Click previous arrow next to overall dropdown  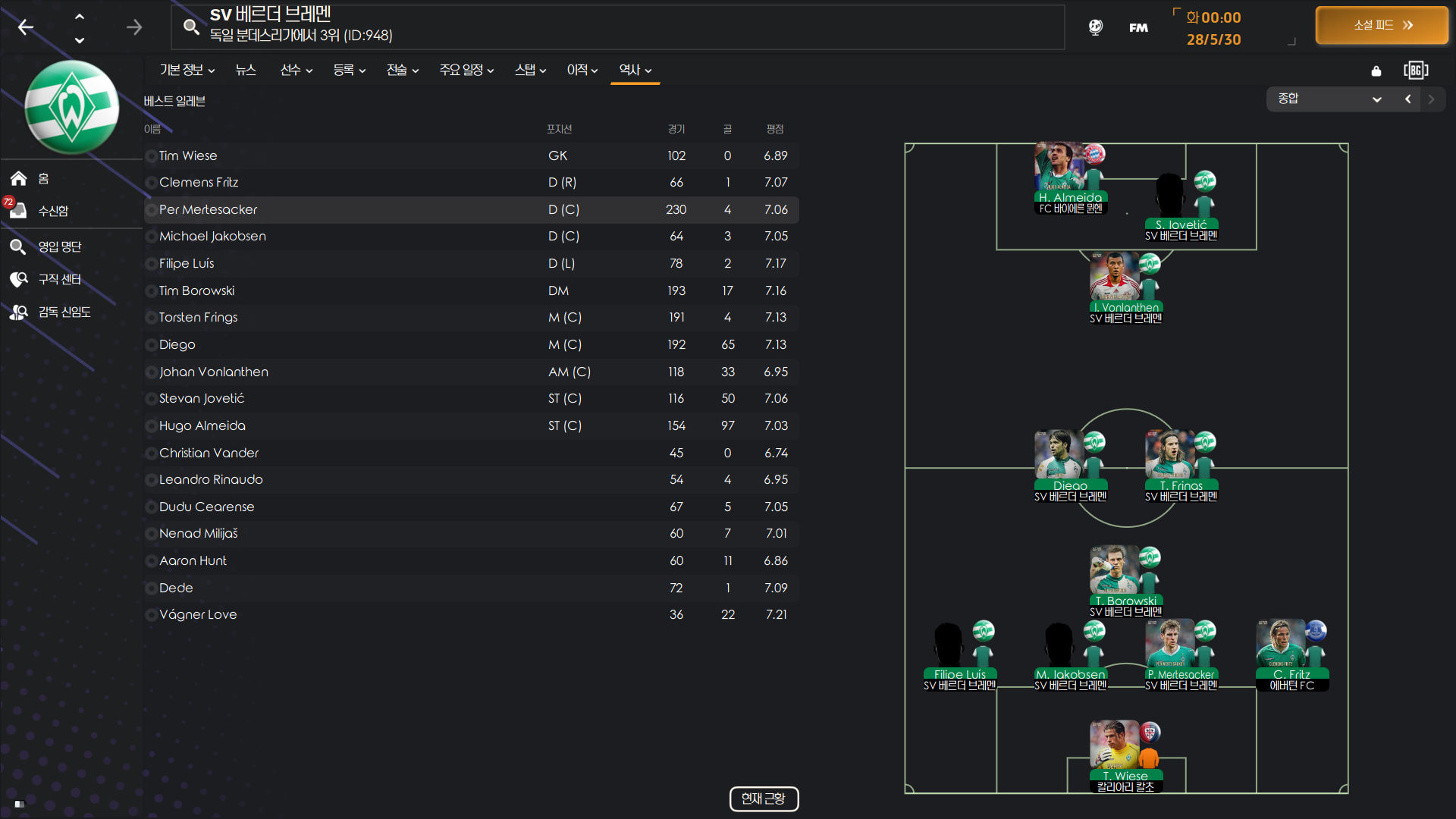pyautogui.click(x=1408, y=99)
